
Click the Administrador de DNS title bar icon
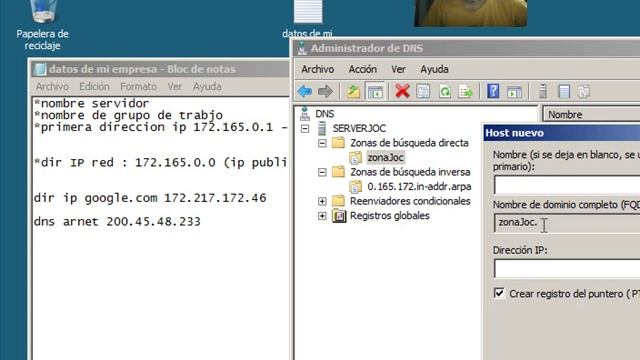click(x=302, y=48)
